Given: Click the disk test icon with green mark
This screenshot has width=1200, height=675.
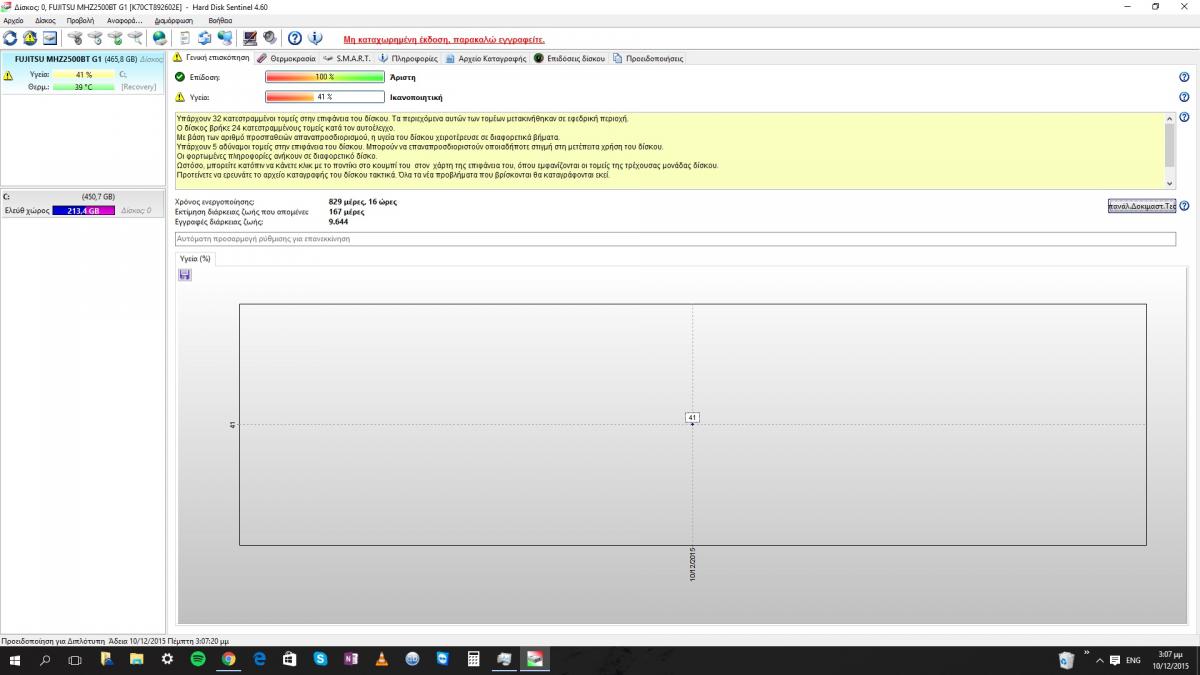Looking at the screenshot, I should pos(115,38).
